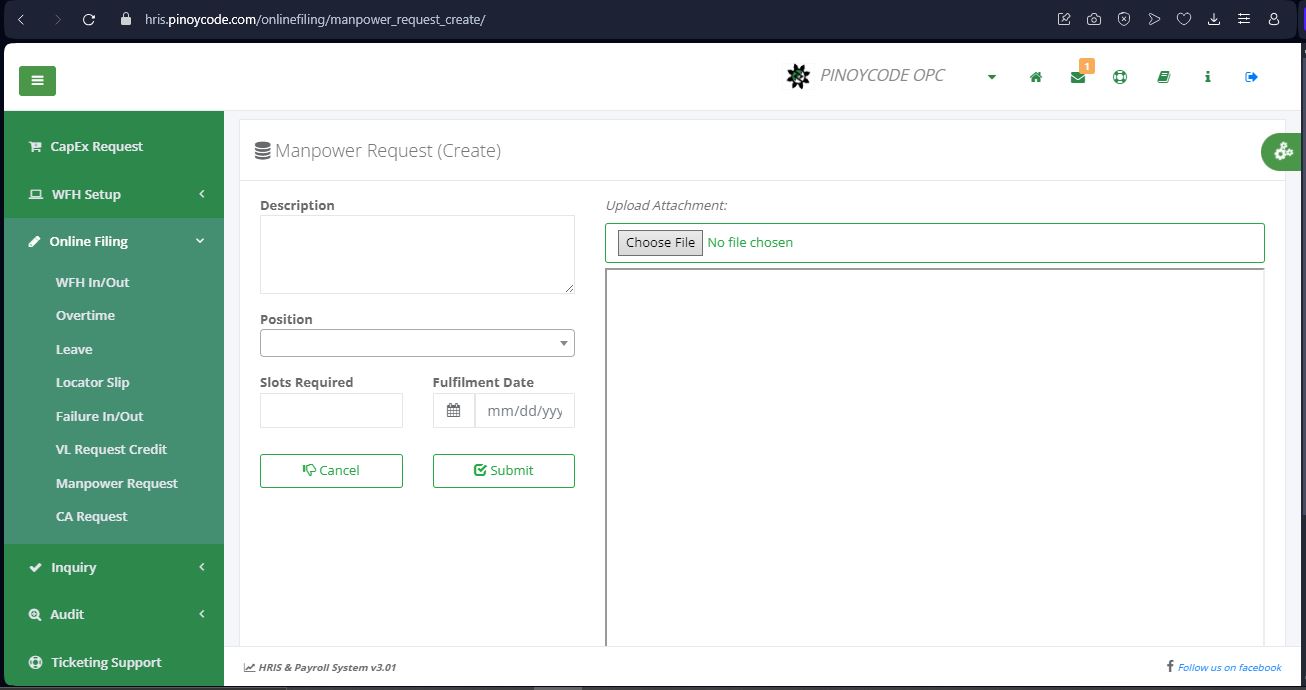Image resolution: width=1306 pixels, height=690 pixels.
Task: Select CA Request submenu item
Action: 91,516
